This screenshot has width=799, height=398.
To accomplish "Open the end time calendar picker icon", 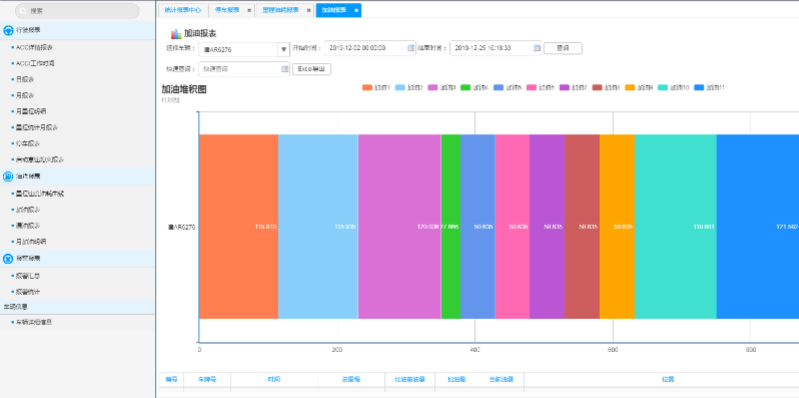I will pyautogui.click(x=537, y=48).
